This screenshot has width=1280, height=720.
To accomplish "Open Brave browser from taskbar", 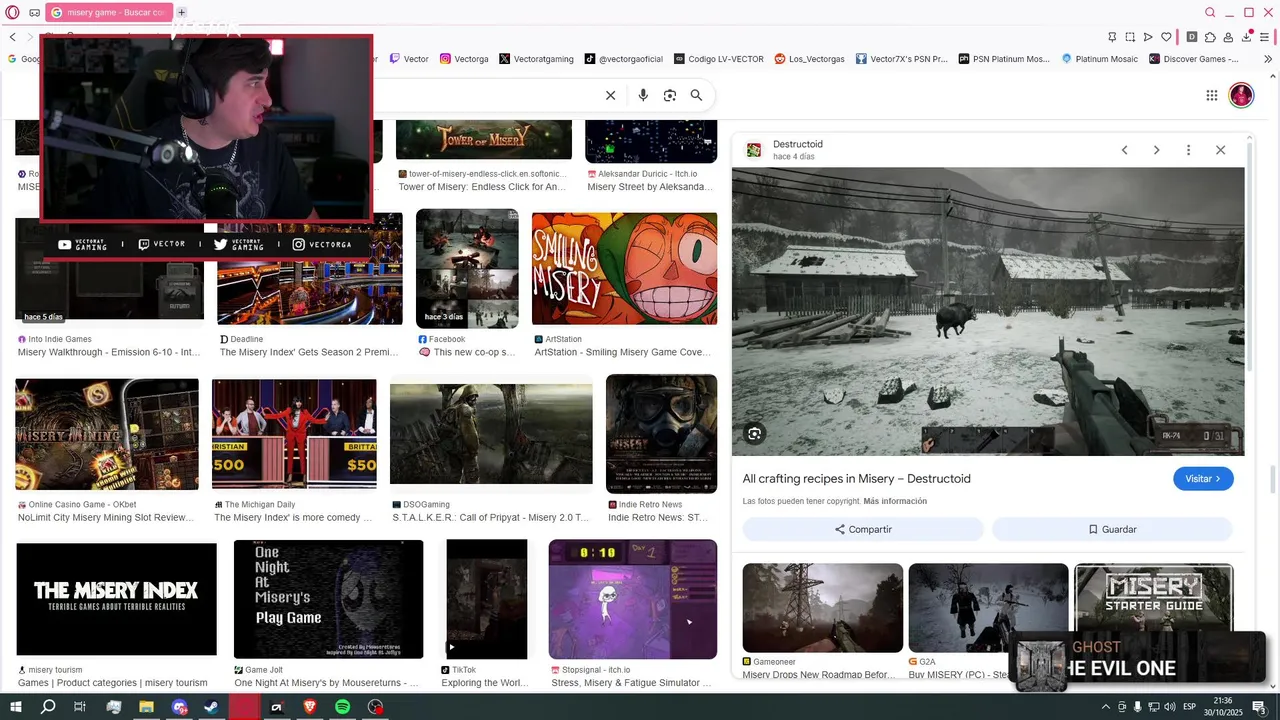I will tap(309, 707).
